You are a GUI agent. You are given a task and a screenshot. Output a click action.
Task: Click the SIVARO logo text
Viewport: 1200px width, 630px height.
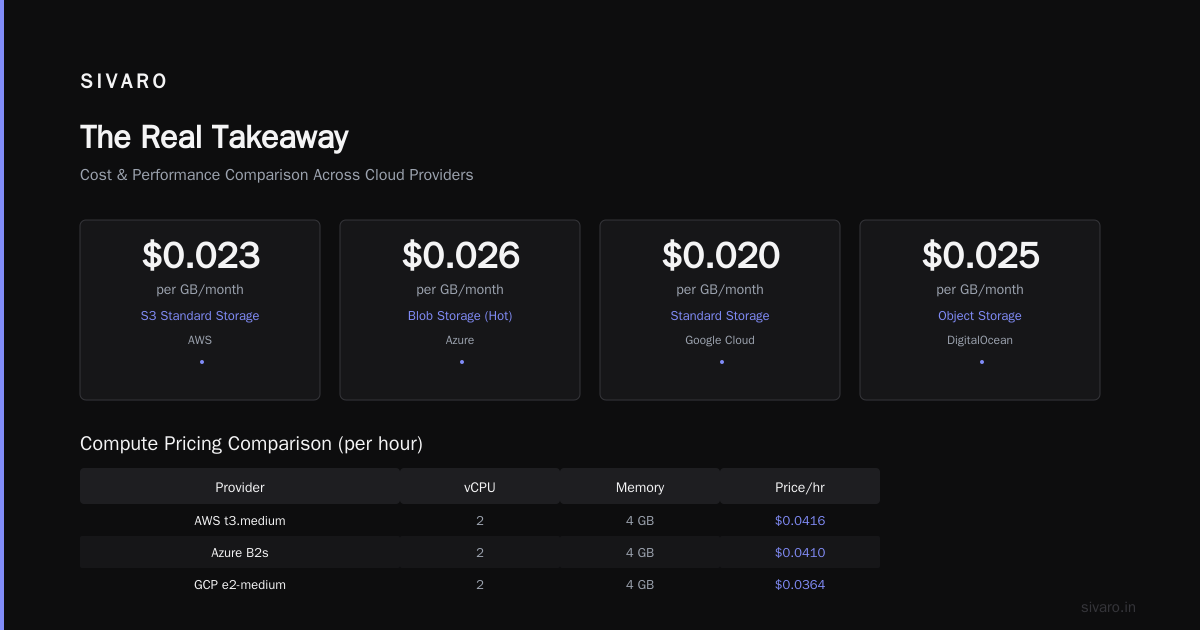[124, 82]
